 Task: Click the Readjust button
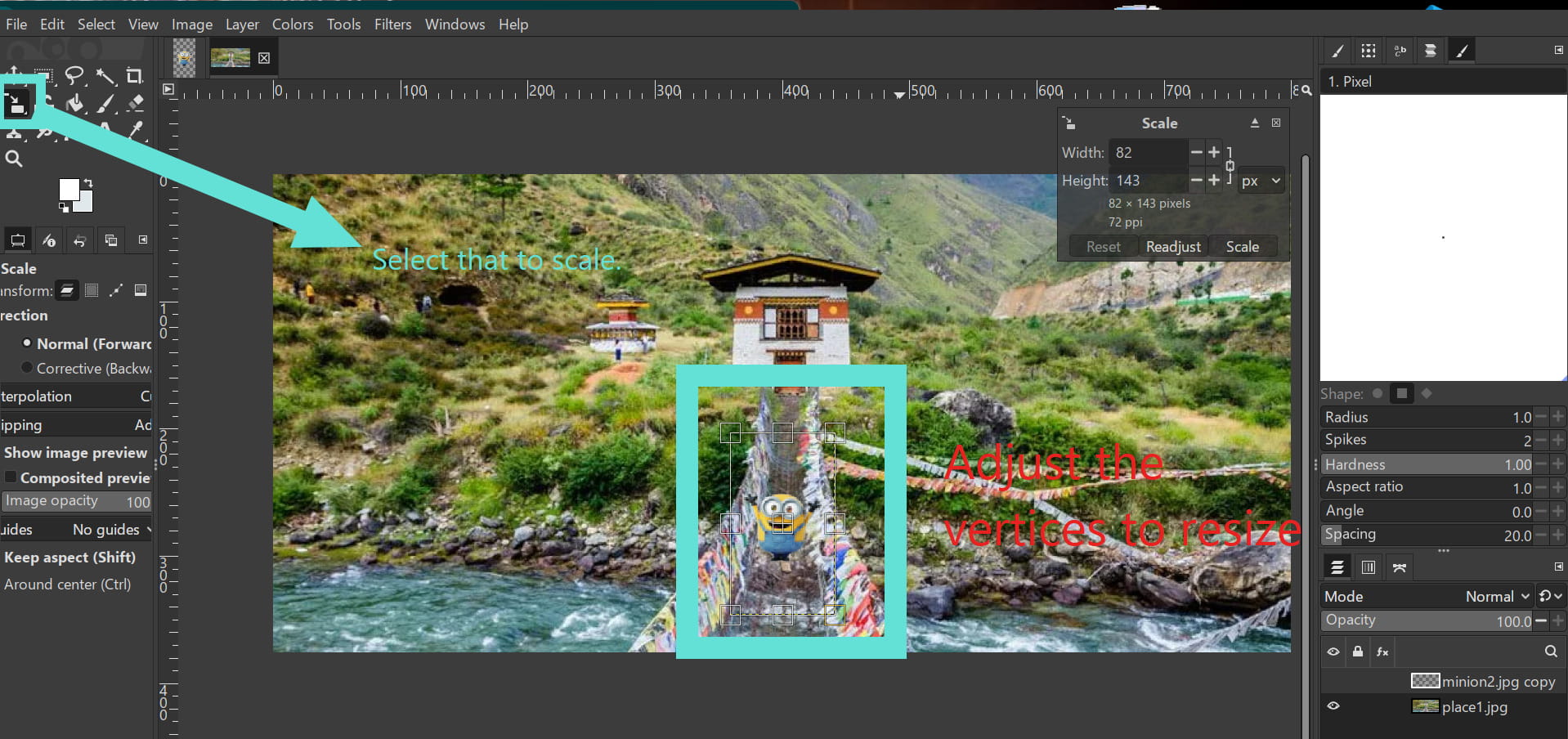[1173, 247]
